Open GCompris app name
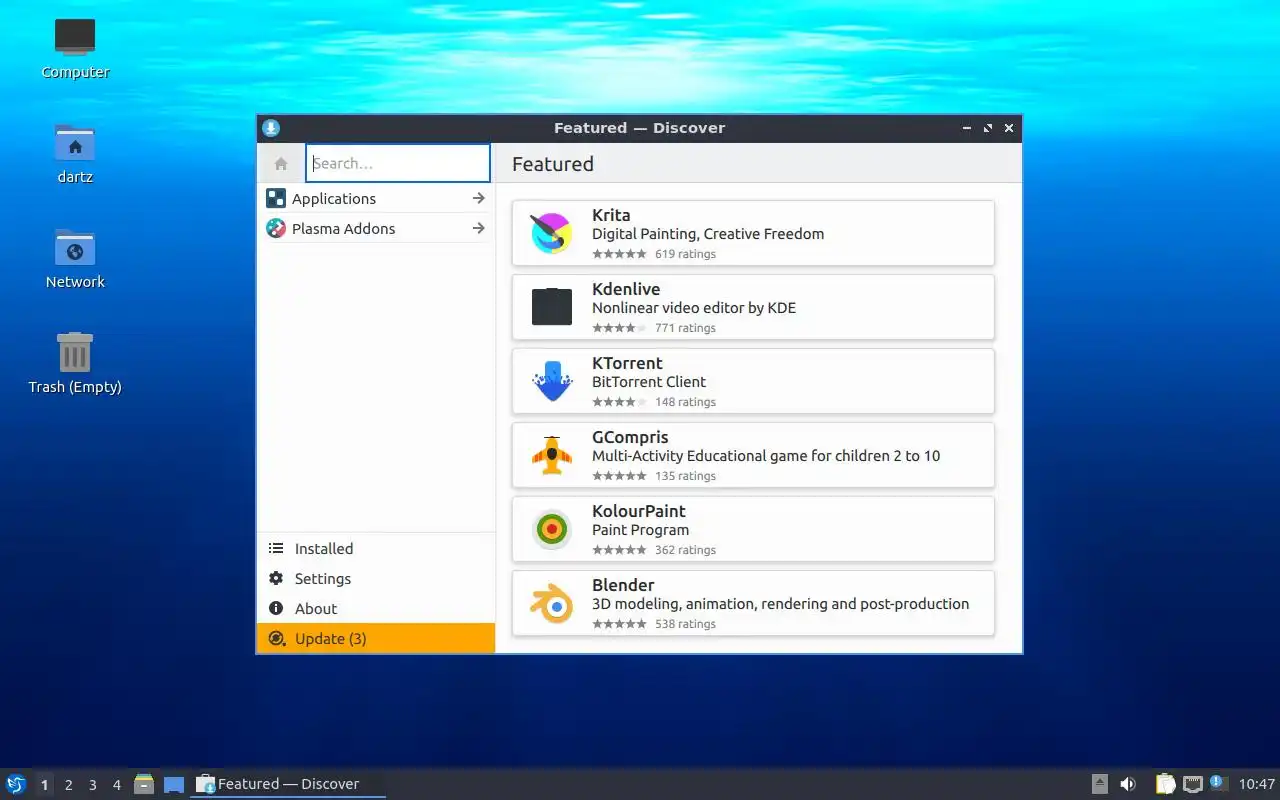This screenshot has width=1280, height=800. 630,437
